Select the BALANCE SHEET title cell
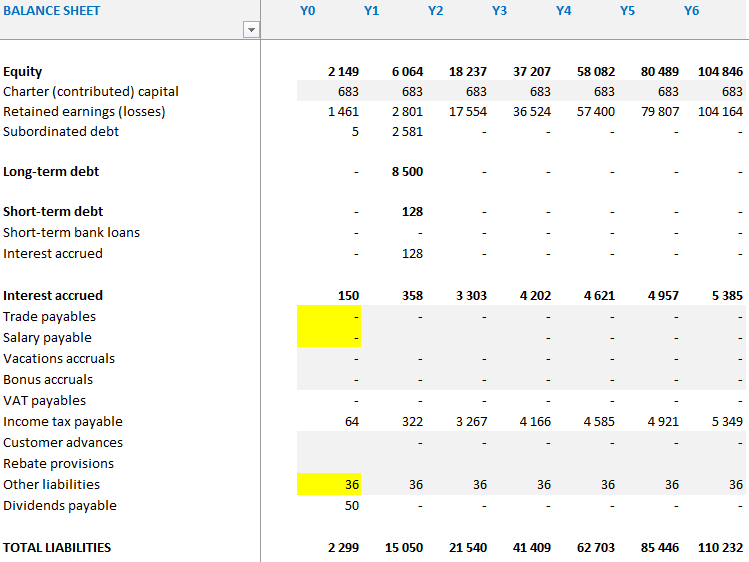The height and width of the screenshot is (562, 749). click(x=52, y=11)
